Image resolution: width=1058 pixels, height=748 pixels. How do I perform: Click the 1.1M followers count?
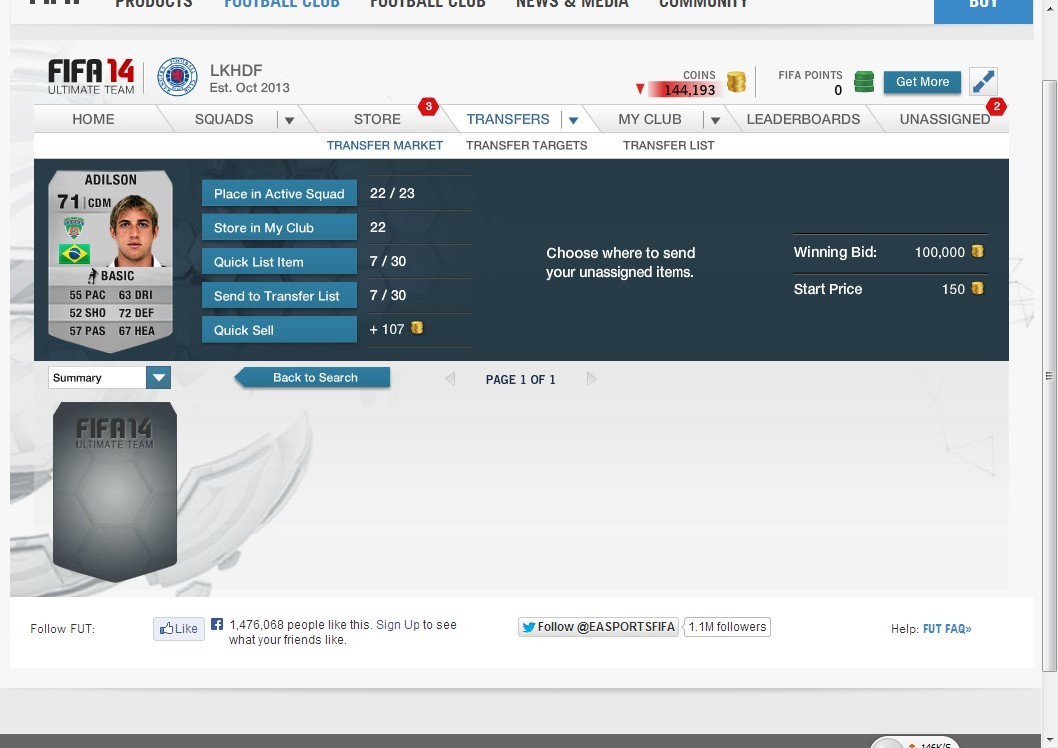pyautogui.click(x=727, y=627)
